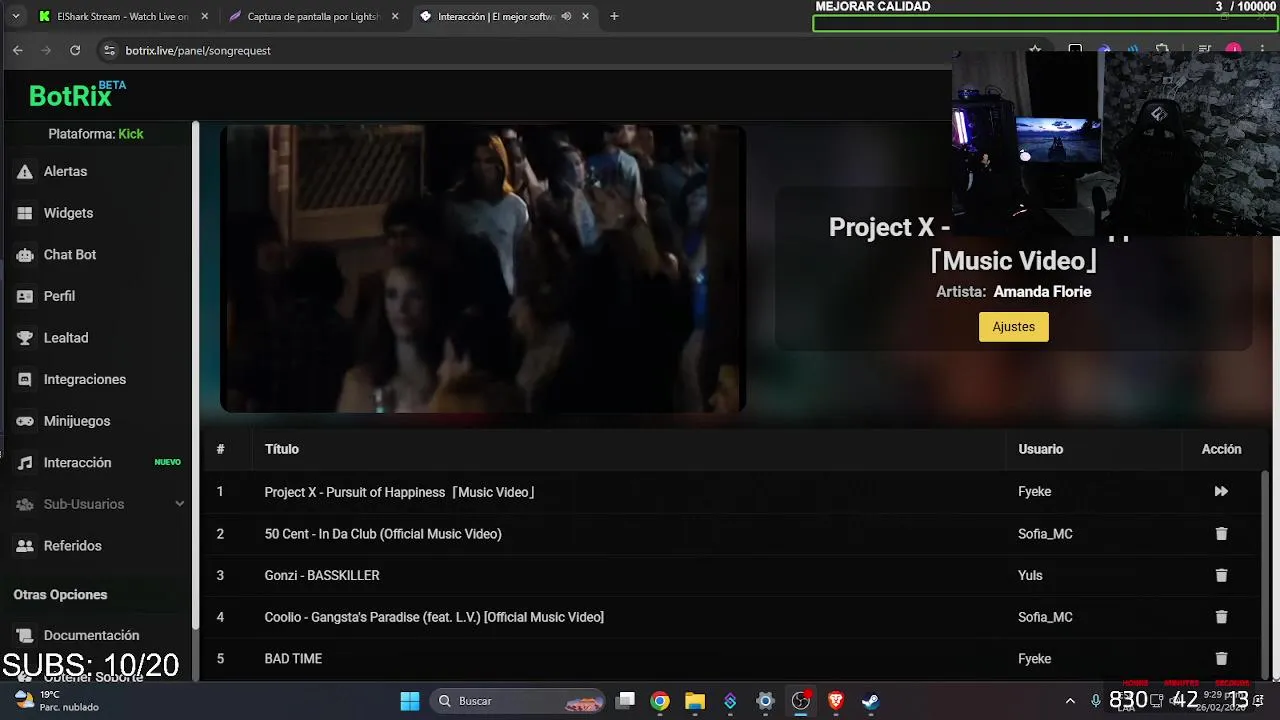The width and height of the screenshot is (1280, 720).
Task: Open the Windows Start menu
Action: point(410,701)
